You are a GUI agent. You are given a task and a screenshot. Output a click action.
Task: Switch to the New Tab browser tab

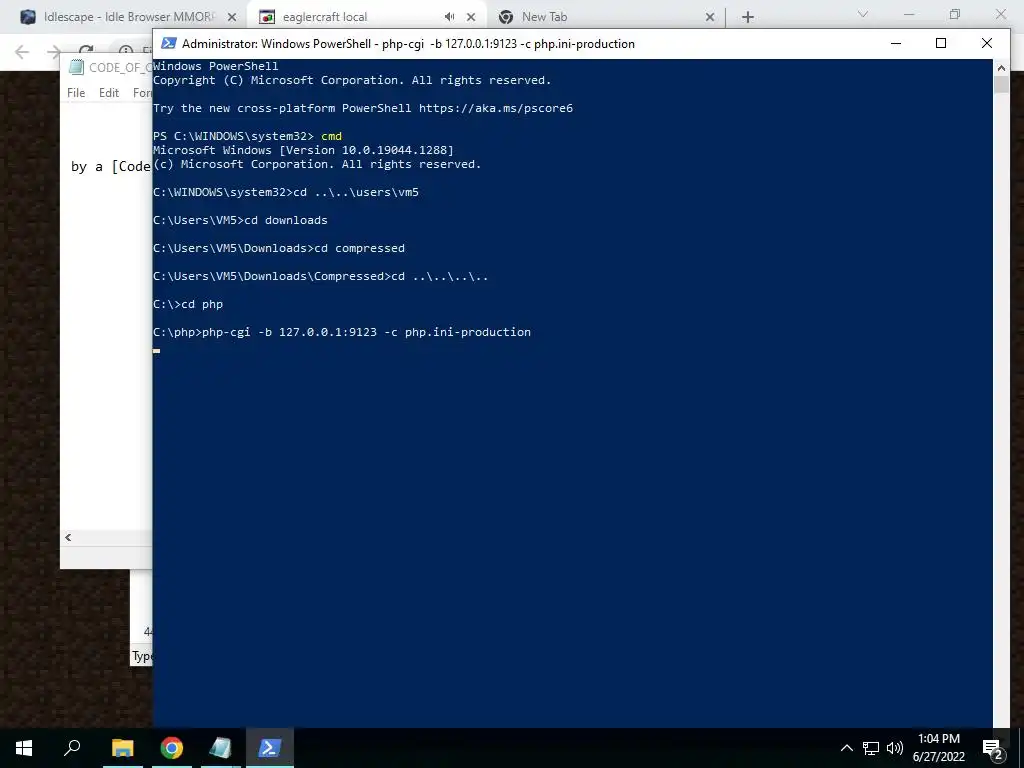(x=606, y=17)
